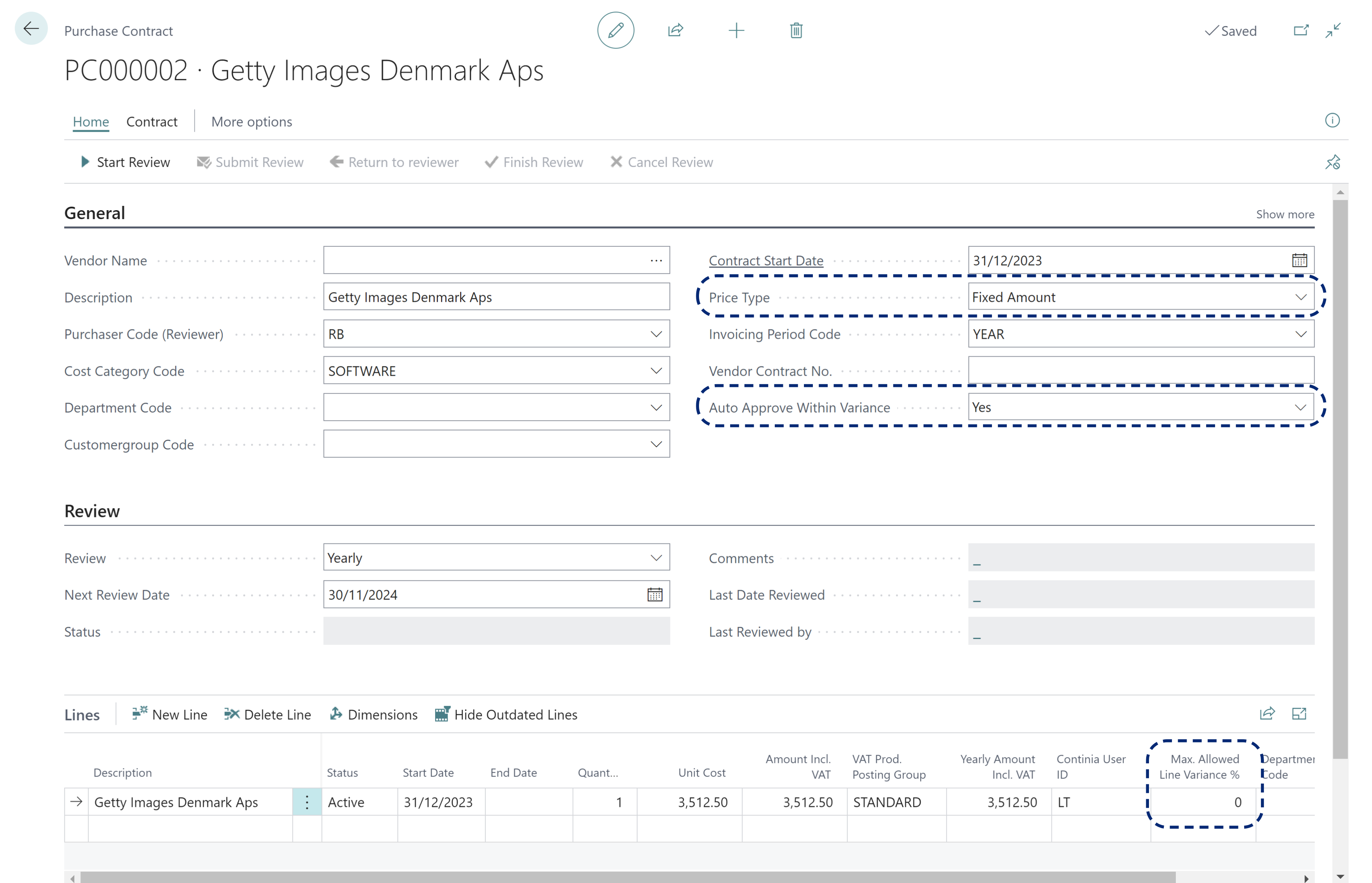The height and width of the screenshot is (883, 1372).
Task: Click the pencil edit icon
Action: point(615,30)
